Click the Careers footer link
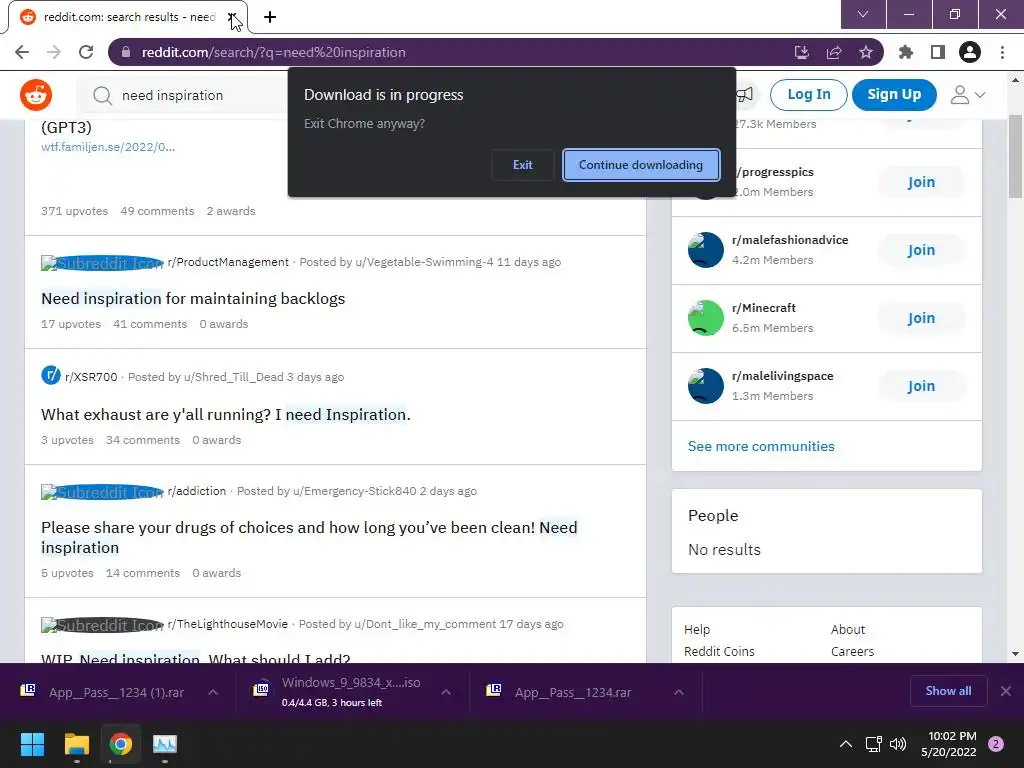The height and width of the screenshot is (768, 1024). [852, 651]
